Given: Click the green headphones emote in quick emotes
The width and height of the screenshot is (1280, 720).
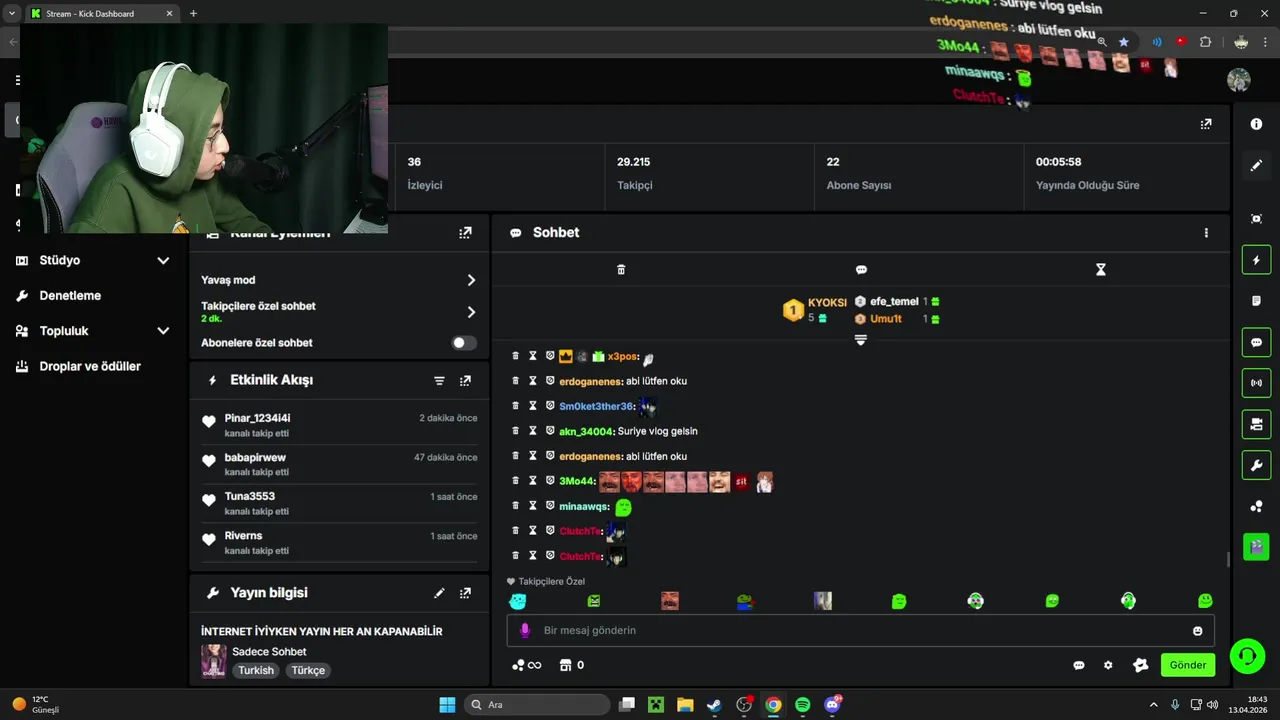Looking at the screenshot, I should pyautogui.click(x=1128, y=601).
